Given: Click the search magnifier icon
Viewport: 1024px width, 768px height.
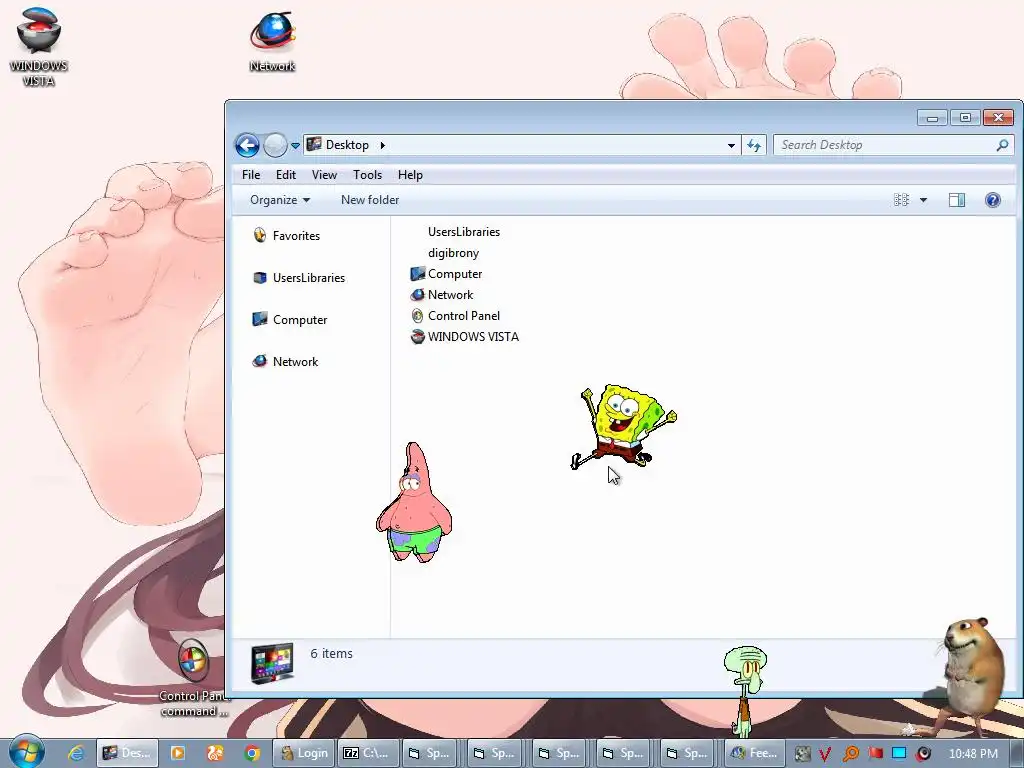Looking at the screenshot, I should (x=1002, y=145).
